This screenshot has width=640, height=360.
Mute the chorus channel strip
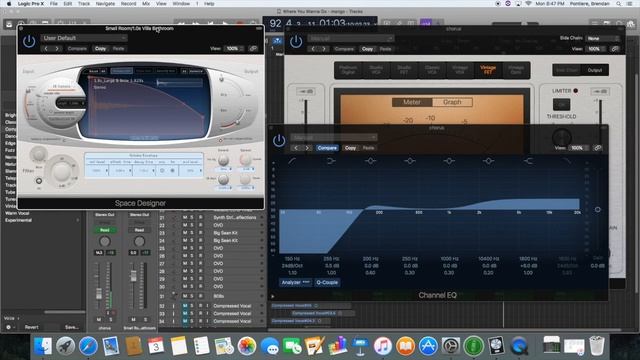tap(99, 319)
